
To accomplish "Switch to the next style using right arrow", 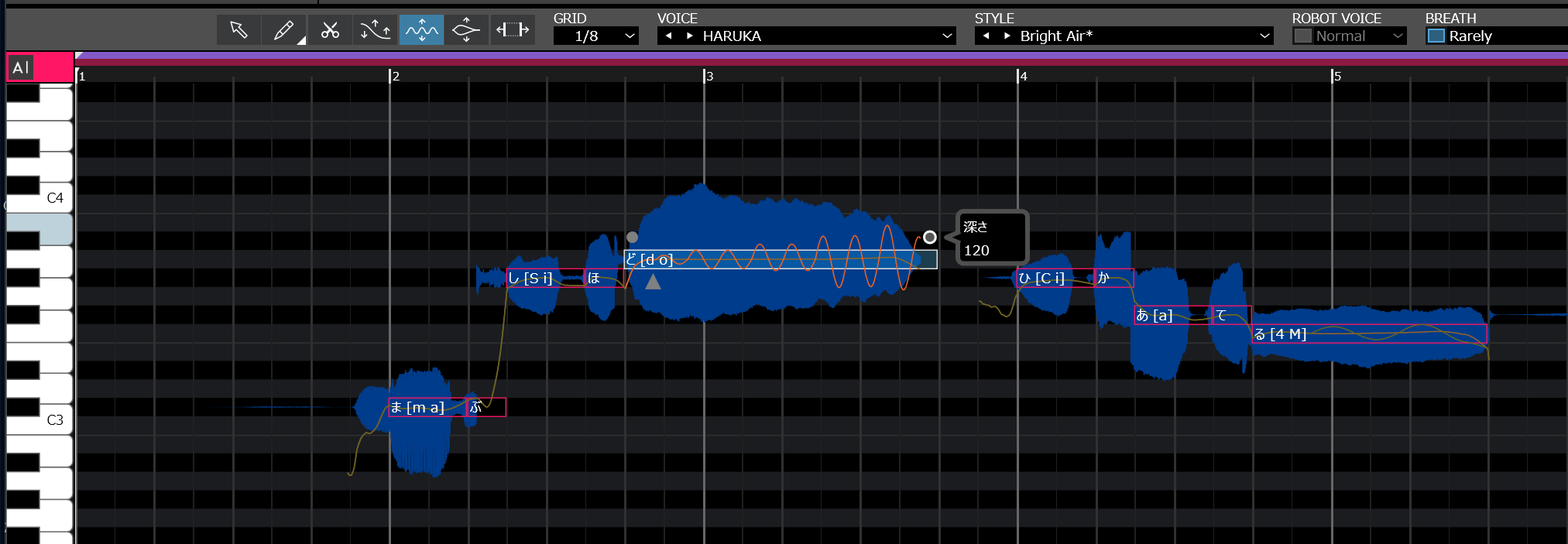I will click(x=1007, y=36).
